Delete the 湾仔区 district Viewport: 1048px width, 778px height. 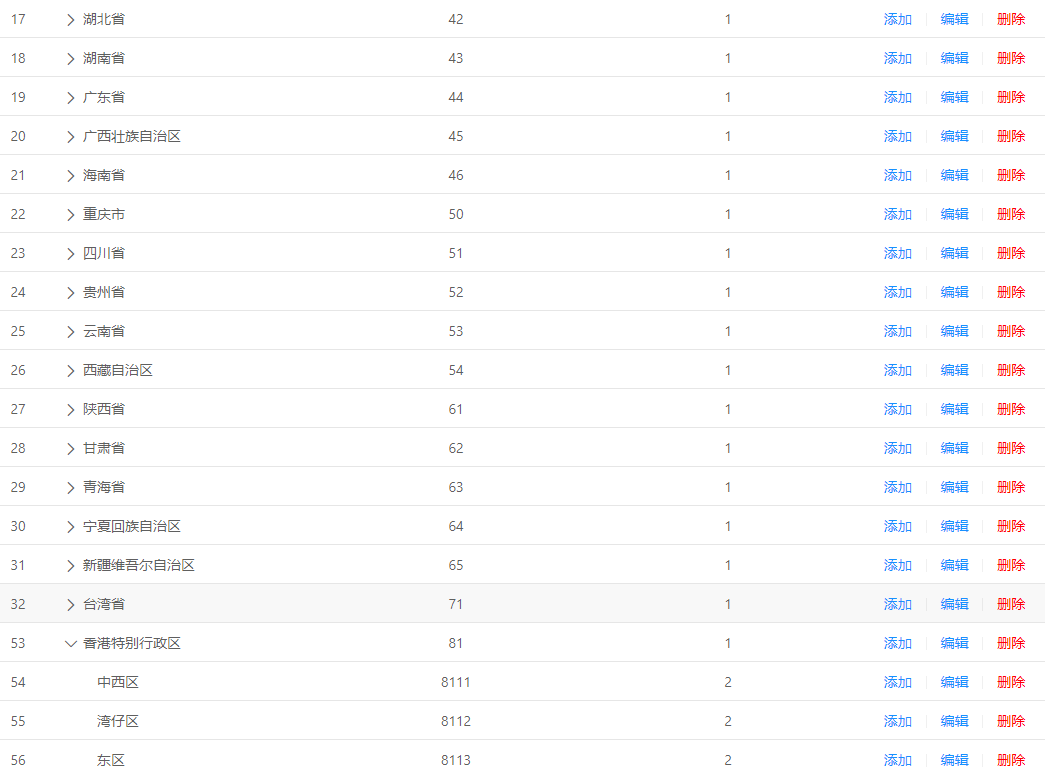click(1011, 722)
